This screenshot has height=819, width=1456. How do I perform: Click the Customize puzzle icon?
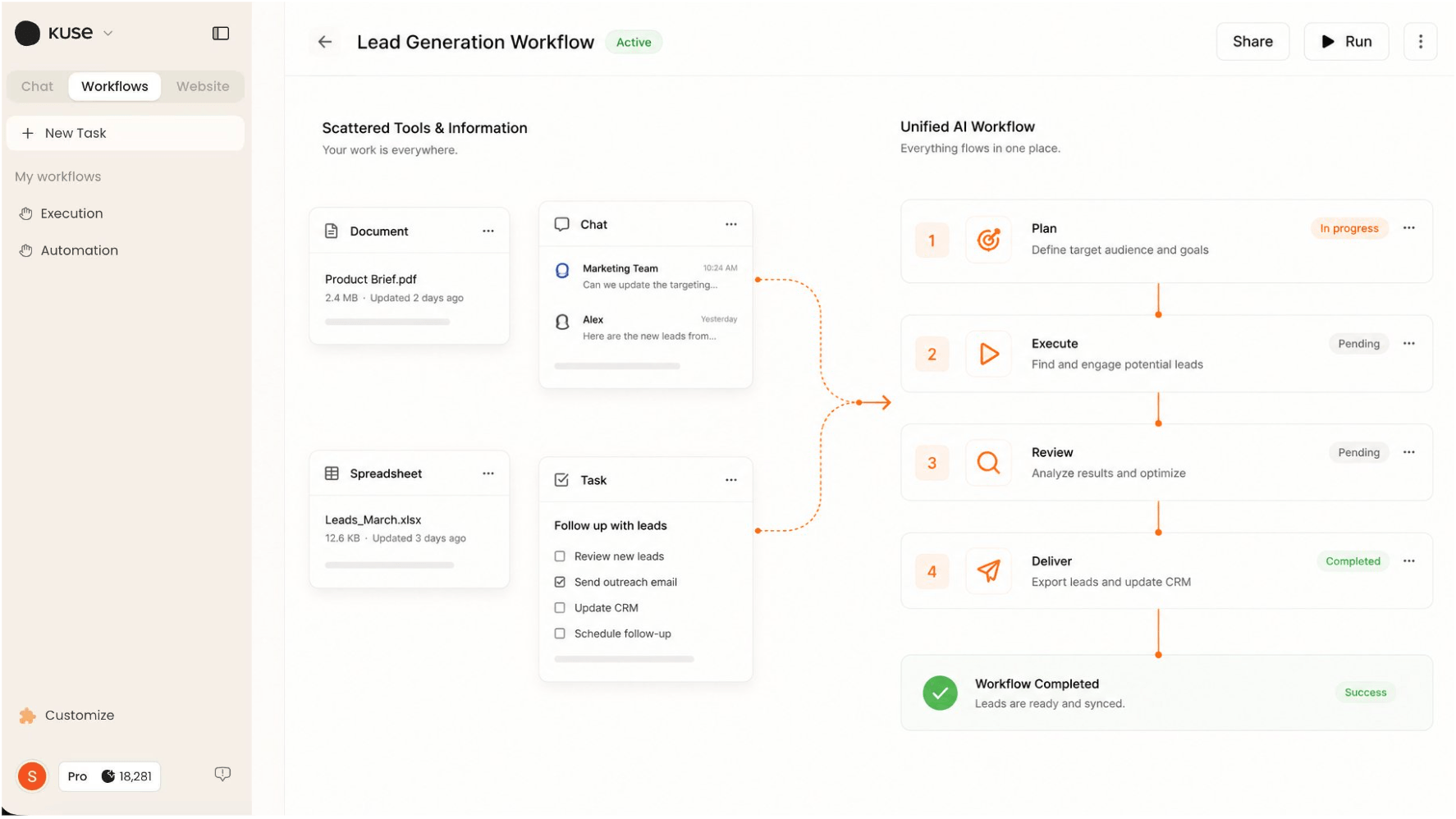click(x=27, y=716)
